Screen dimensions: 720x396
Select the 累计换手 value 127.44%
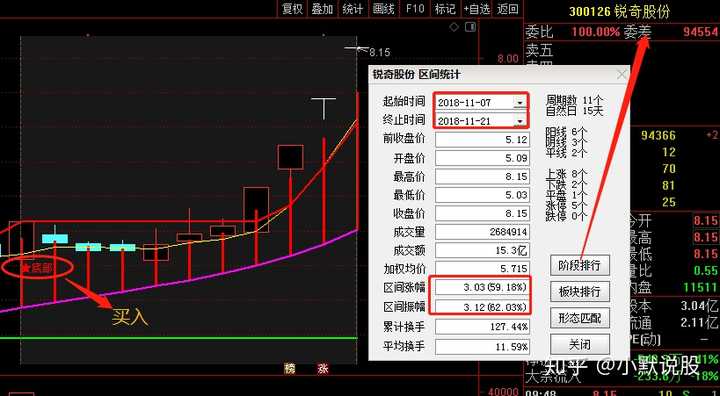482,327
